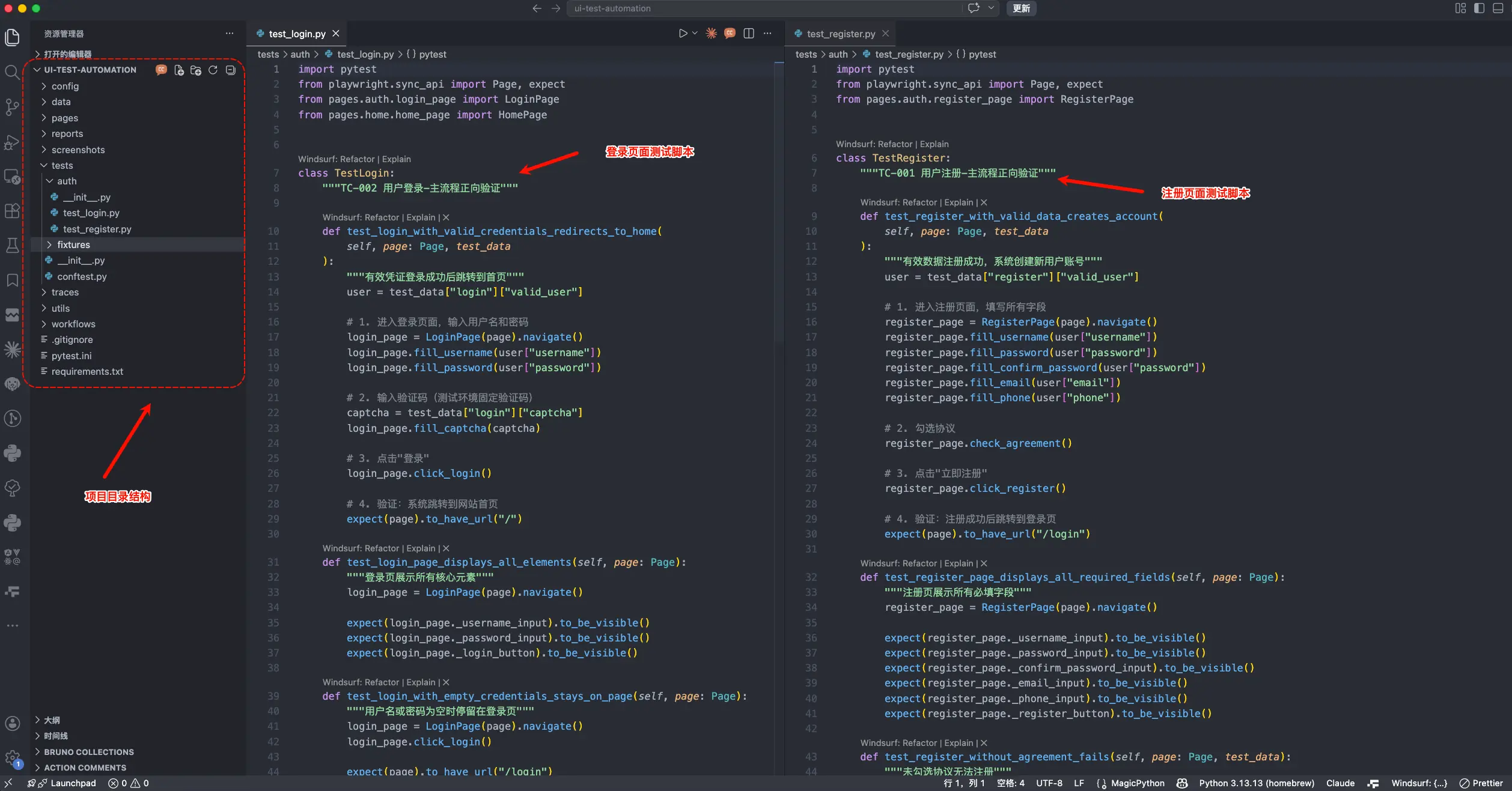Click Explain codelens above class TestRegister
This screenshot has width=1512, height=791.
(x=934, y=144)
